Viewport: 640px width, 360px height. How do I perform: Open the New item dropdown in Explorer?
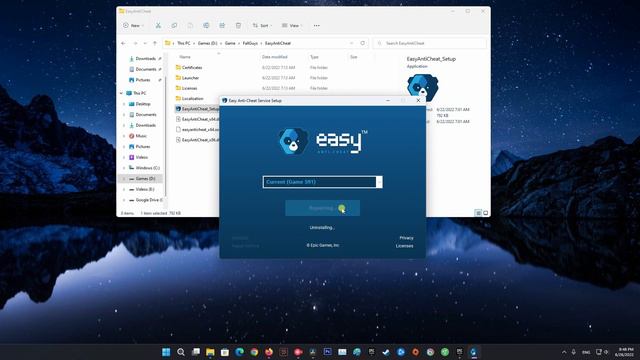133,25
